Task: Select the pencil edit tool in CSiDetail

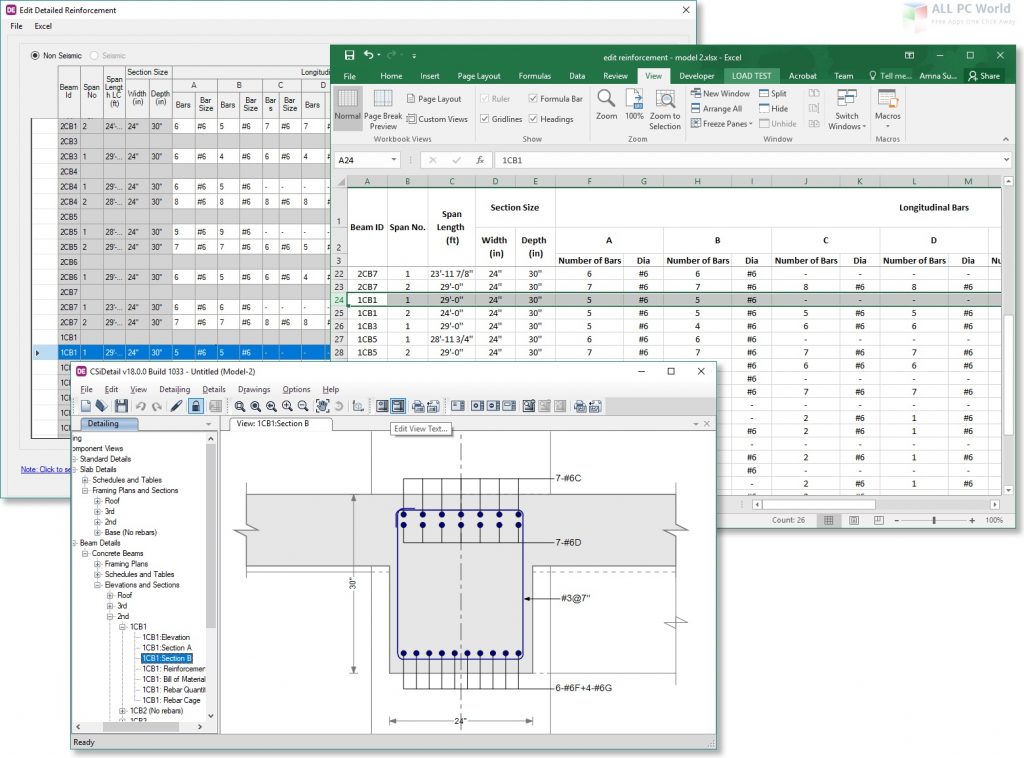Action: (x=176, y=406)
